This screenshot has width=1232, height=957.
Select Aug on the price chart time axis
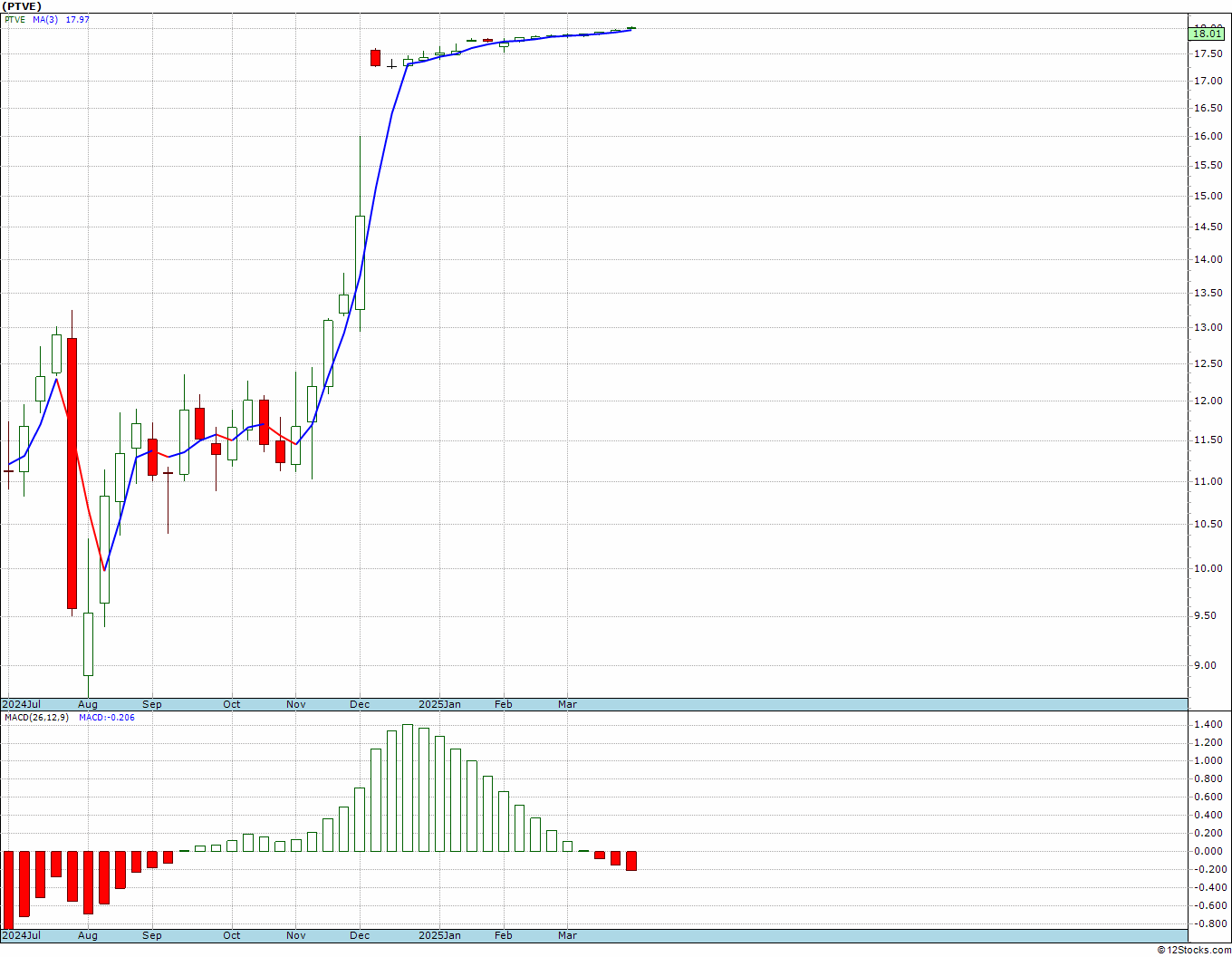point(88,704)
